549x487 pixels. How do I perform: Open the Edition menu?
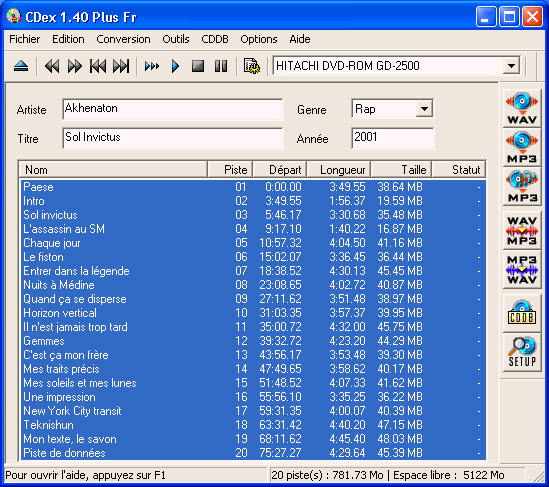(68, 39)
